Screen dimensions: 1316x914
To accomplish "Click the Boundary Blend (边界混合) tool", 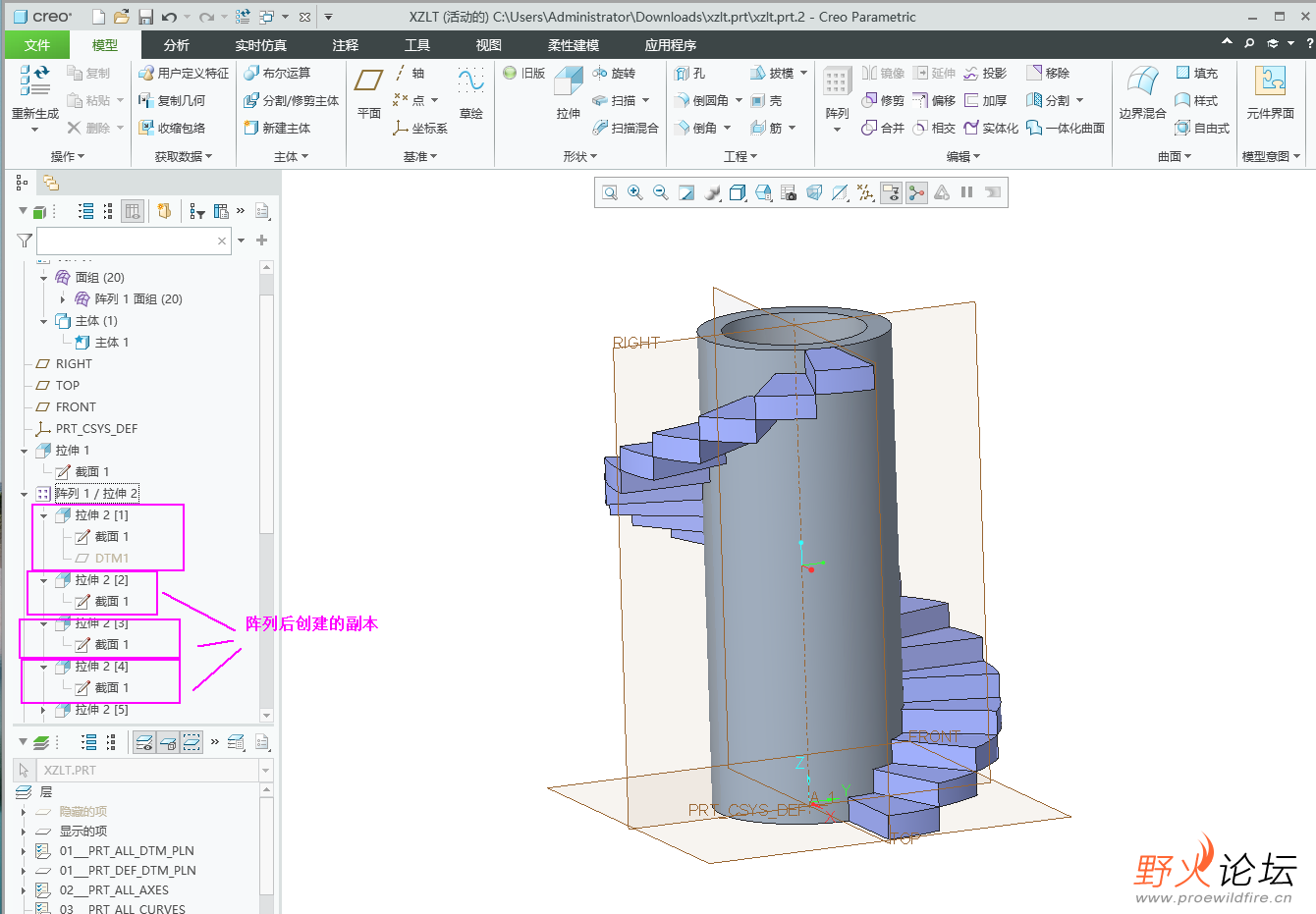I will pyautogui.click(x=1143, y=92).
